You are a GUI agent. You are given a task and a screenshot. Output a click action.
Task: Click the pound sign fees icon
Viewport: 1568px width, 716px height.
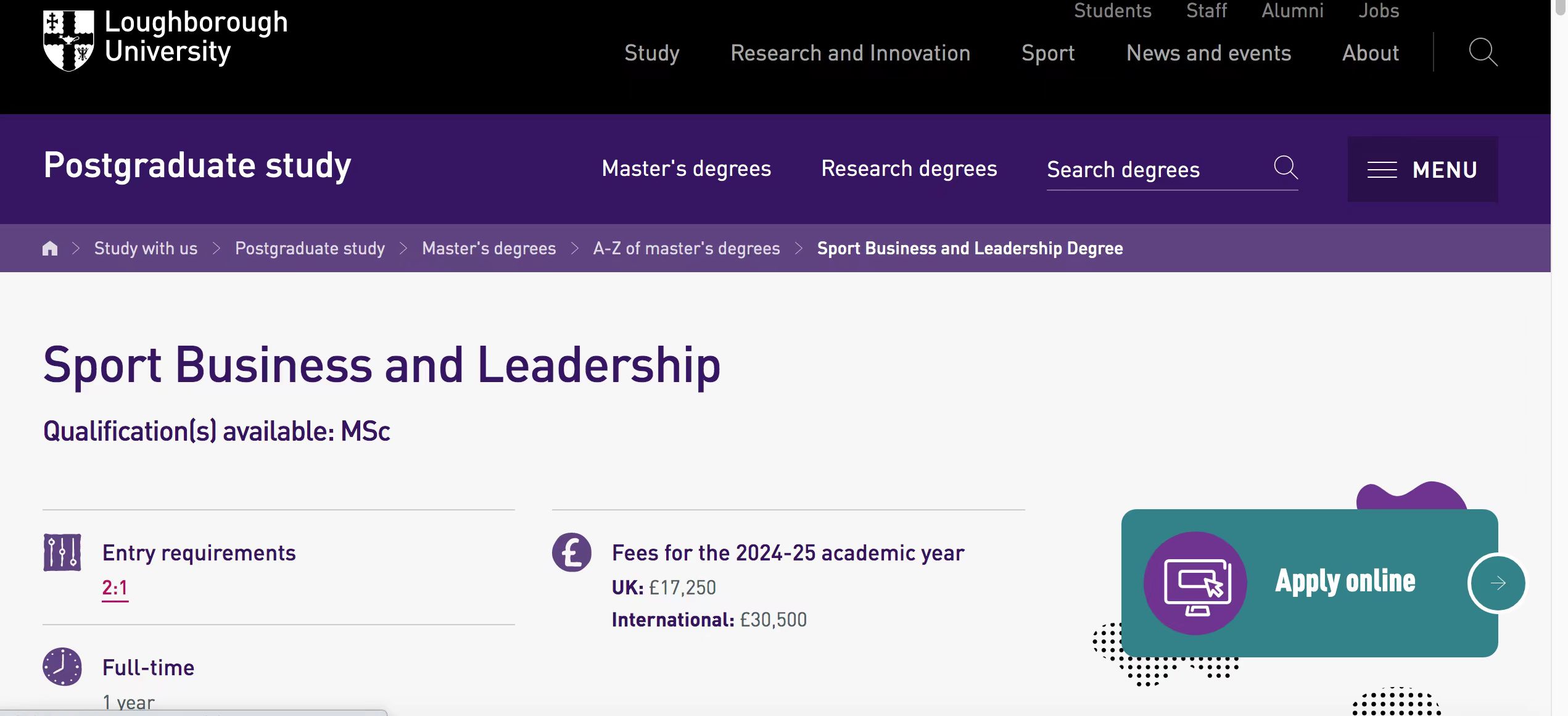click(571, 552)
